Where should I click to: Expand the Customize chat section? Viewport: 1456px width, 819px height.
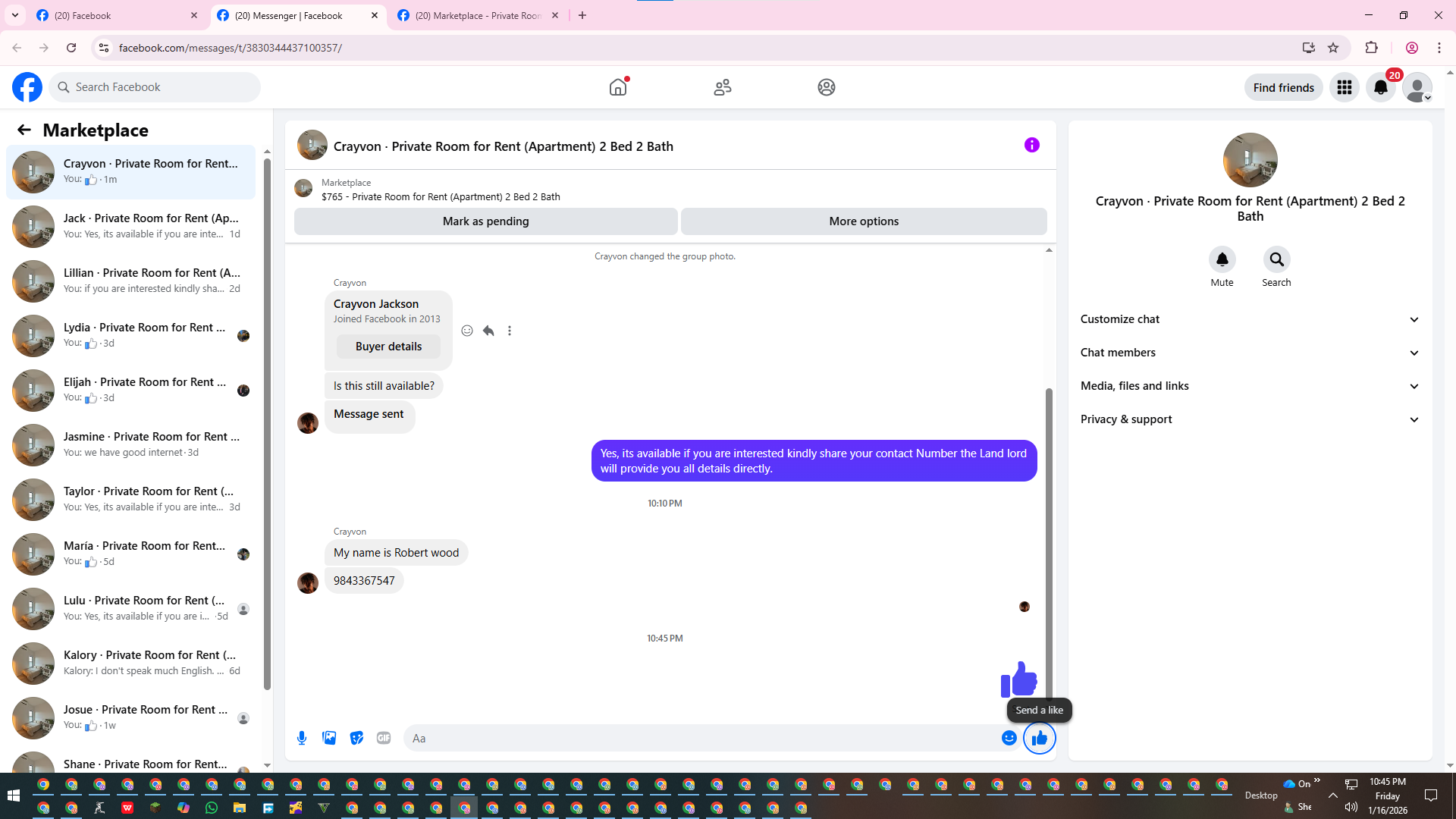click(1250, 319)
